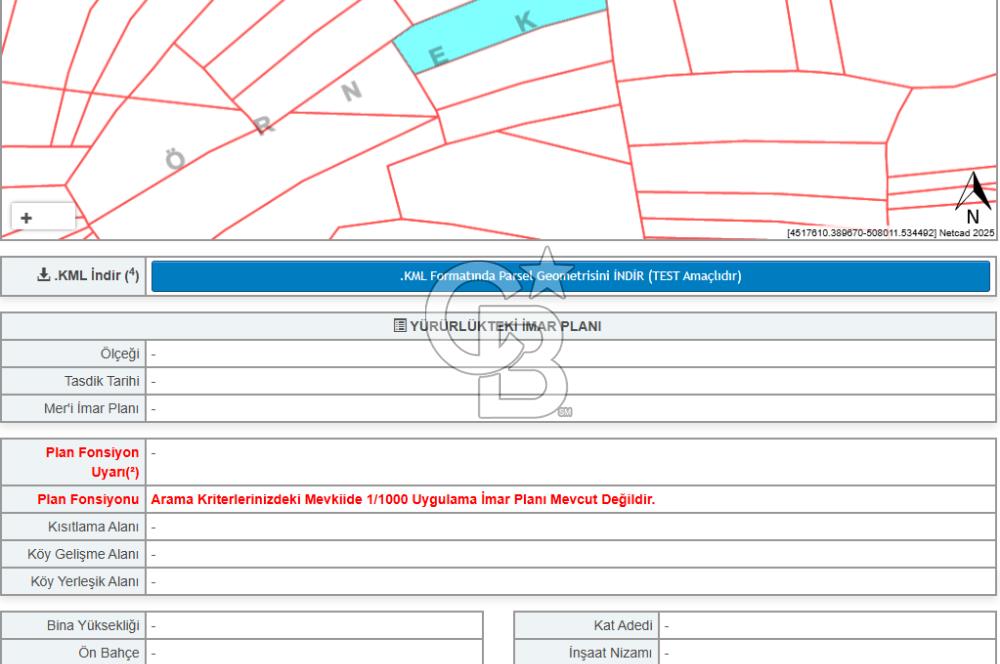Select the 'Ön Bahçe' row label

[108, 653]
